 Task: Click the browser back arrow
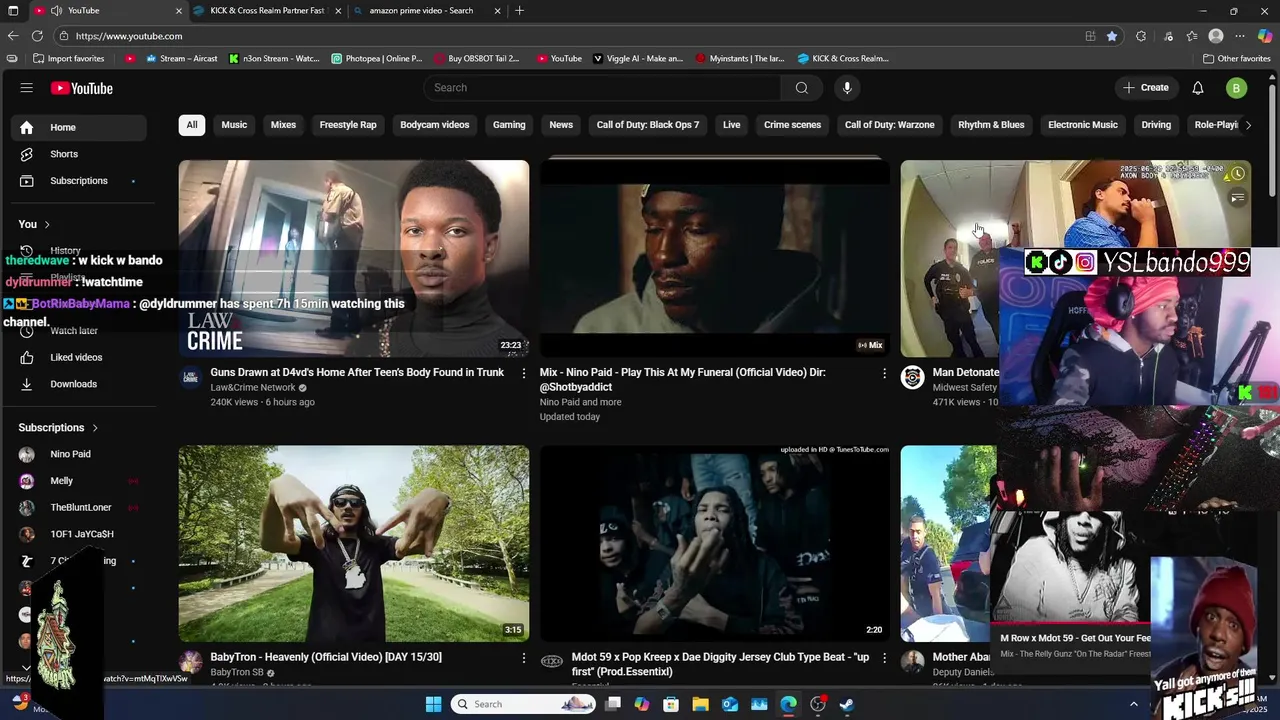(13, 36)
